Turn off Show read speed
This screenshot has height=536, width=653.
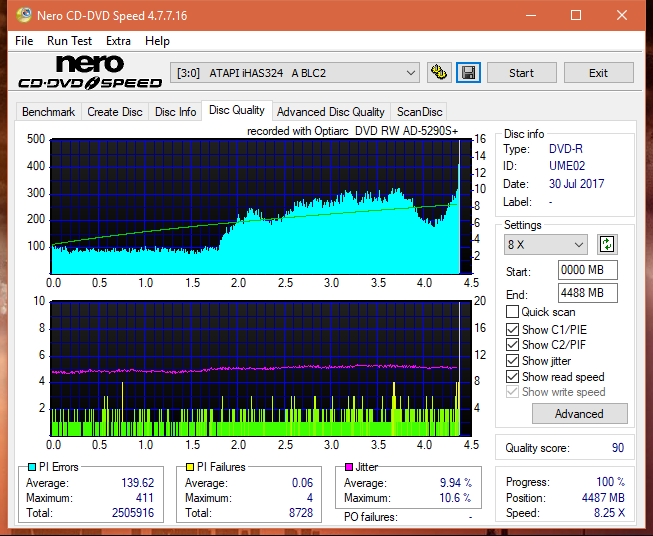click(512, 376)
